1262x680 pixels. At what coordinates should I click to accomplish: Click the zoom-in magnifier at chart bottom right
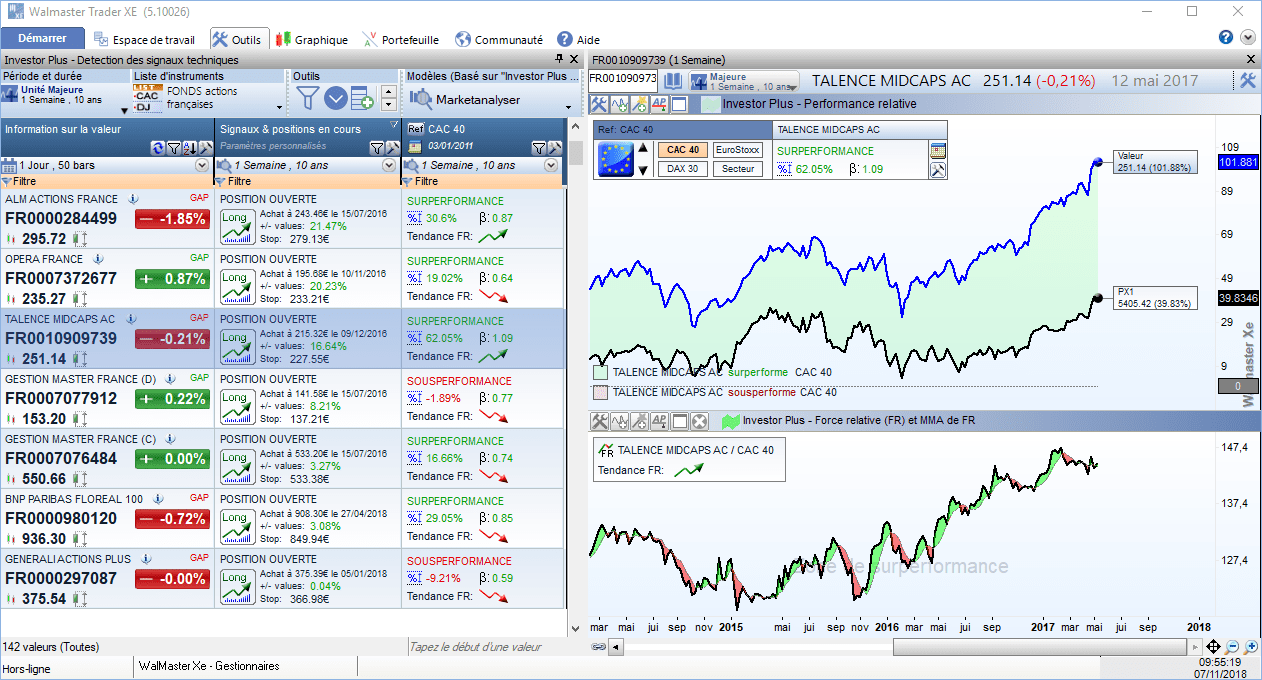pyautogui.click(x=1250, y=647)
